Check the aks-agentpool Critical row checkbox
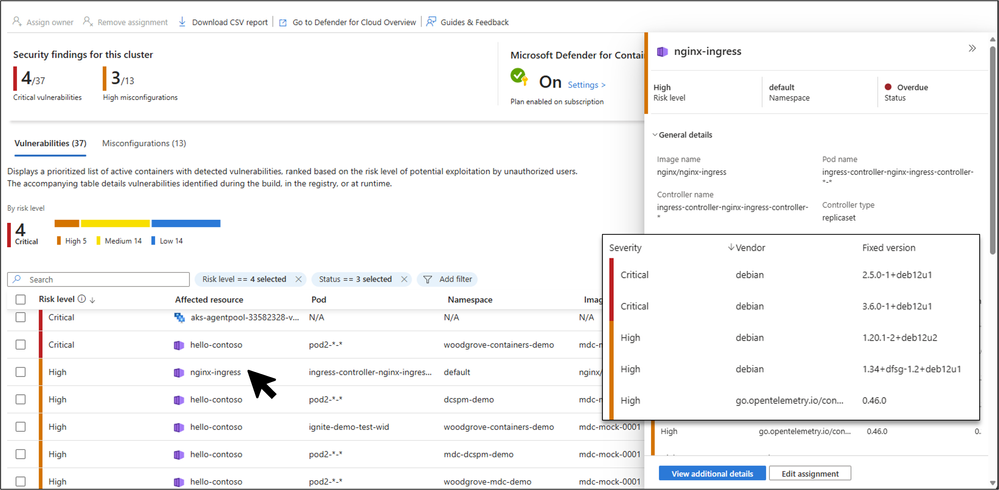999x490 pixels. pos(20,317)
